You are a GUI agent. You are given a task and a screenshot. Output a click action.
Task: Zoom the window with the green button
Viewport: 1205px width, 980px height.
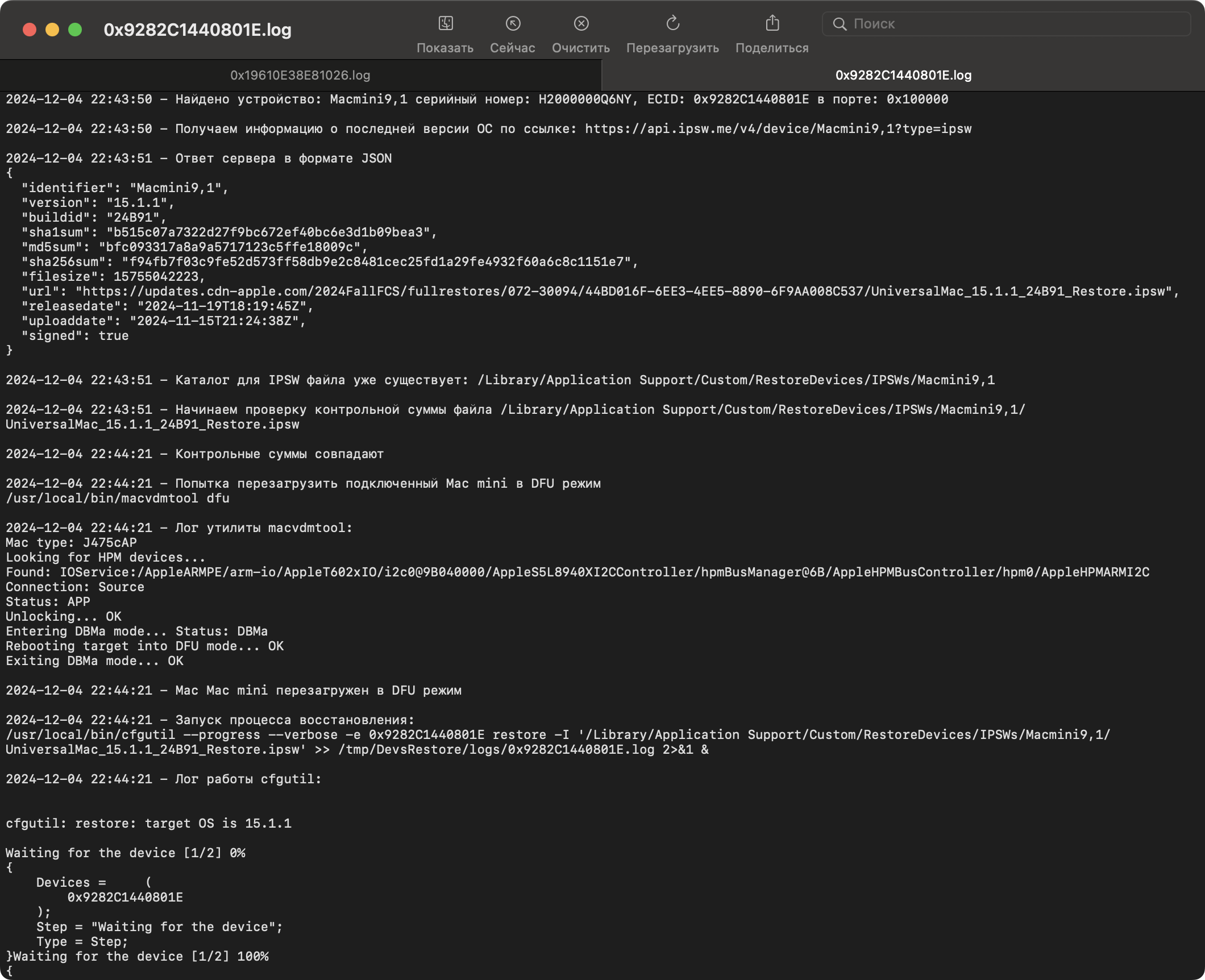point(75,30)
